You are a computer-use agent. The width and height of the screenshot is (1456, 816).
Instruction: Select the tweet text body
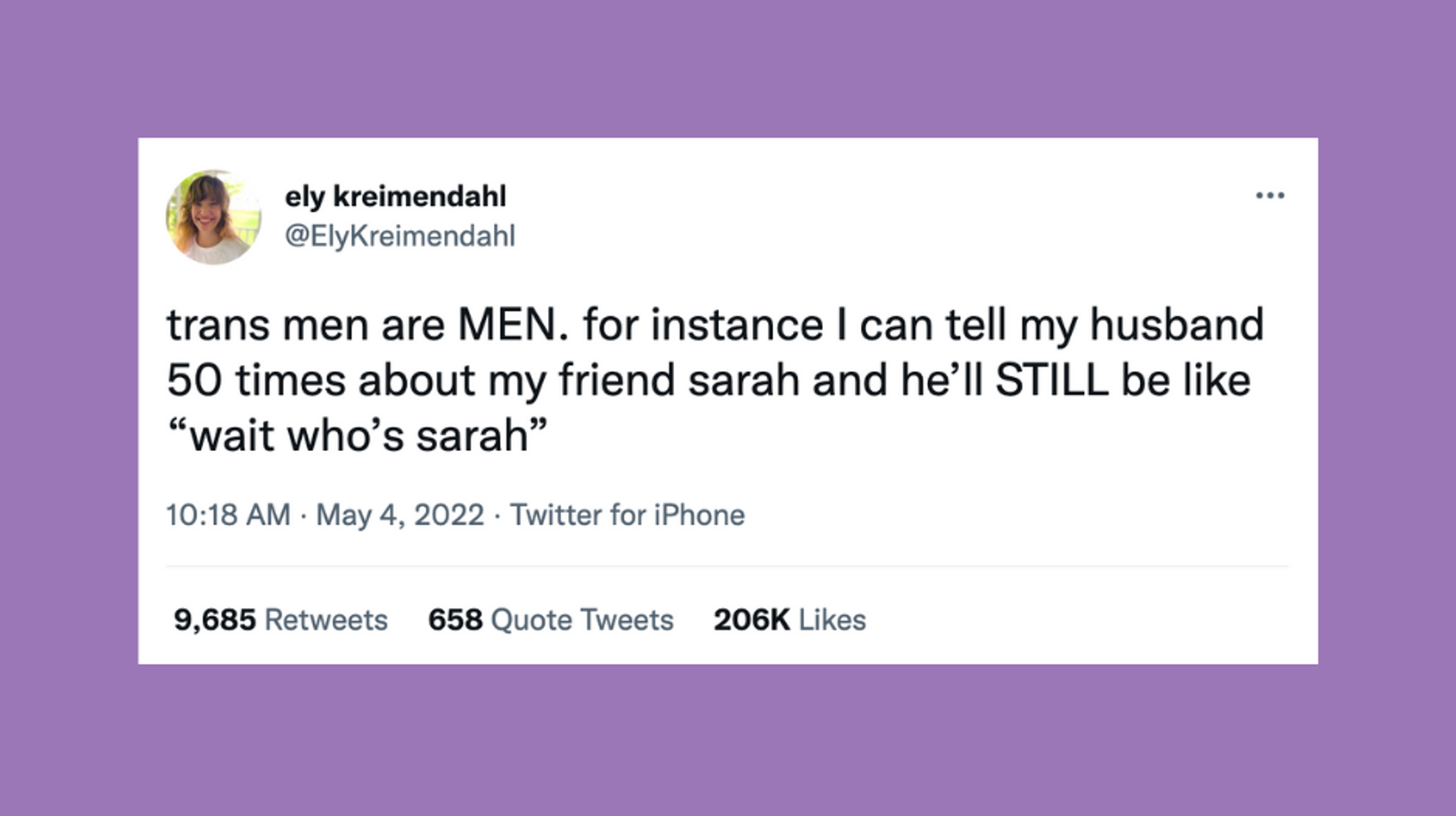pos(712,378)
